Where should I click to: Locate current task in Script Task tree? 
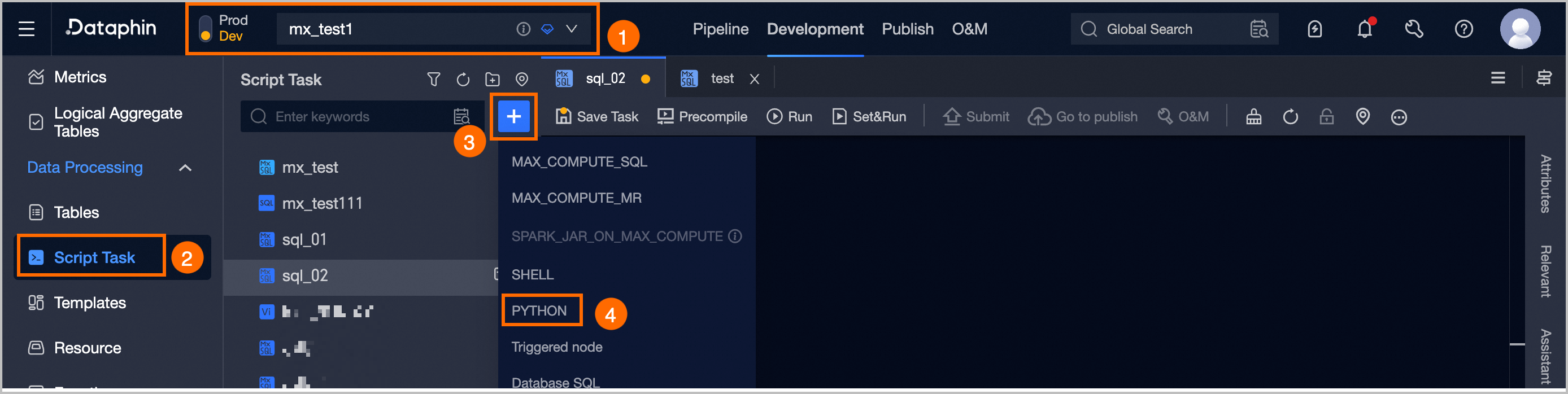point(522,79)
